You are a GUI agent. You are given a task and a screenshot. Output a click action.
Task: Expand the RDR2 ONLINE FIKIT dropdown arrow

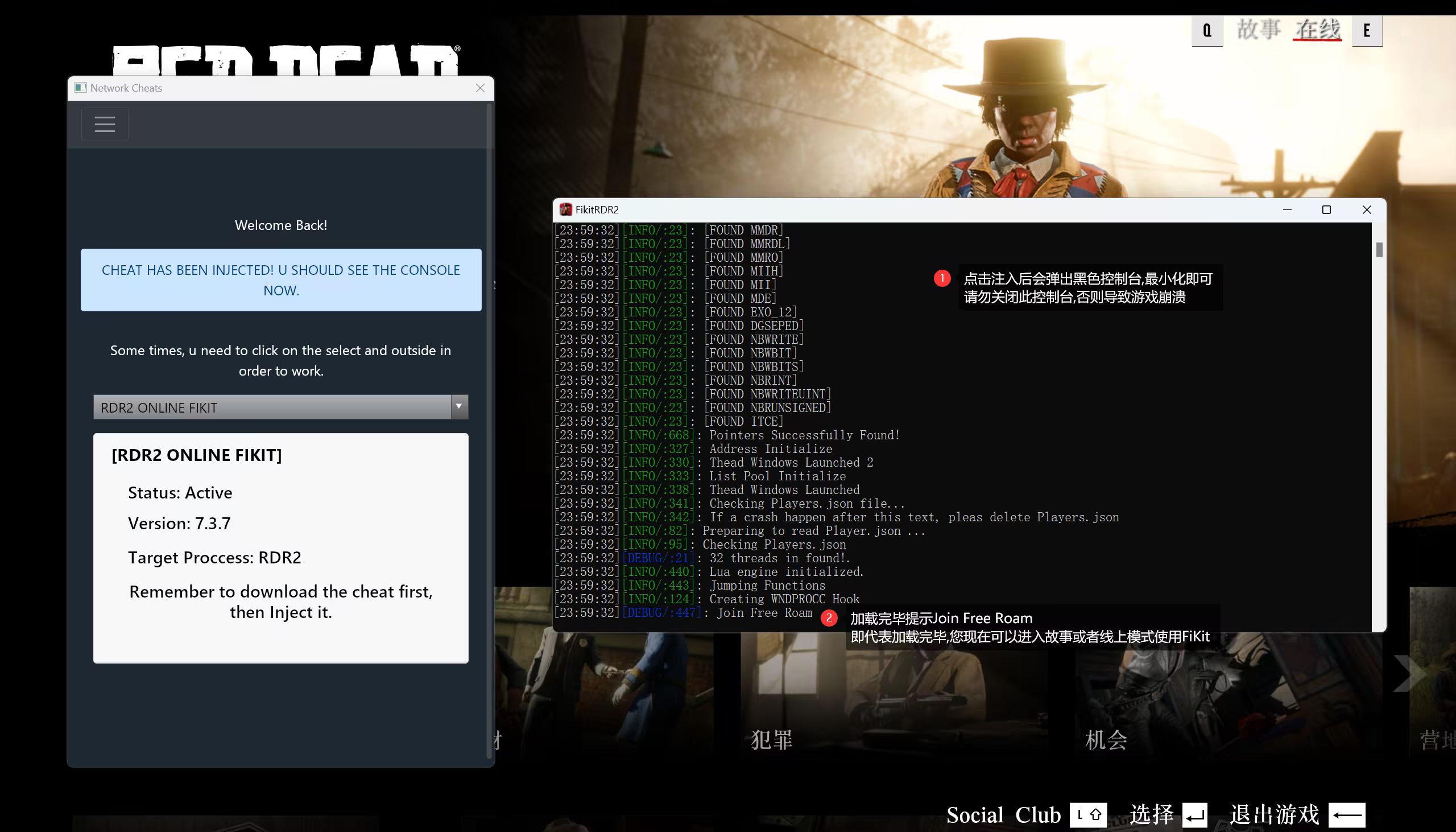(458, 407)
